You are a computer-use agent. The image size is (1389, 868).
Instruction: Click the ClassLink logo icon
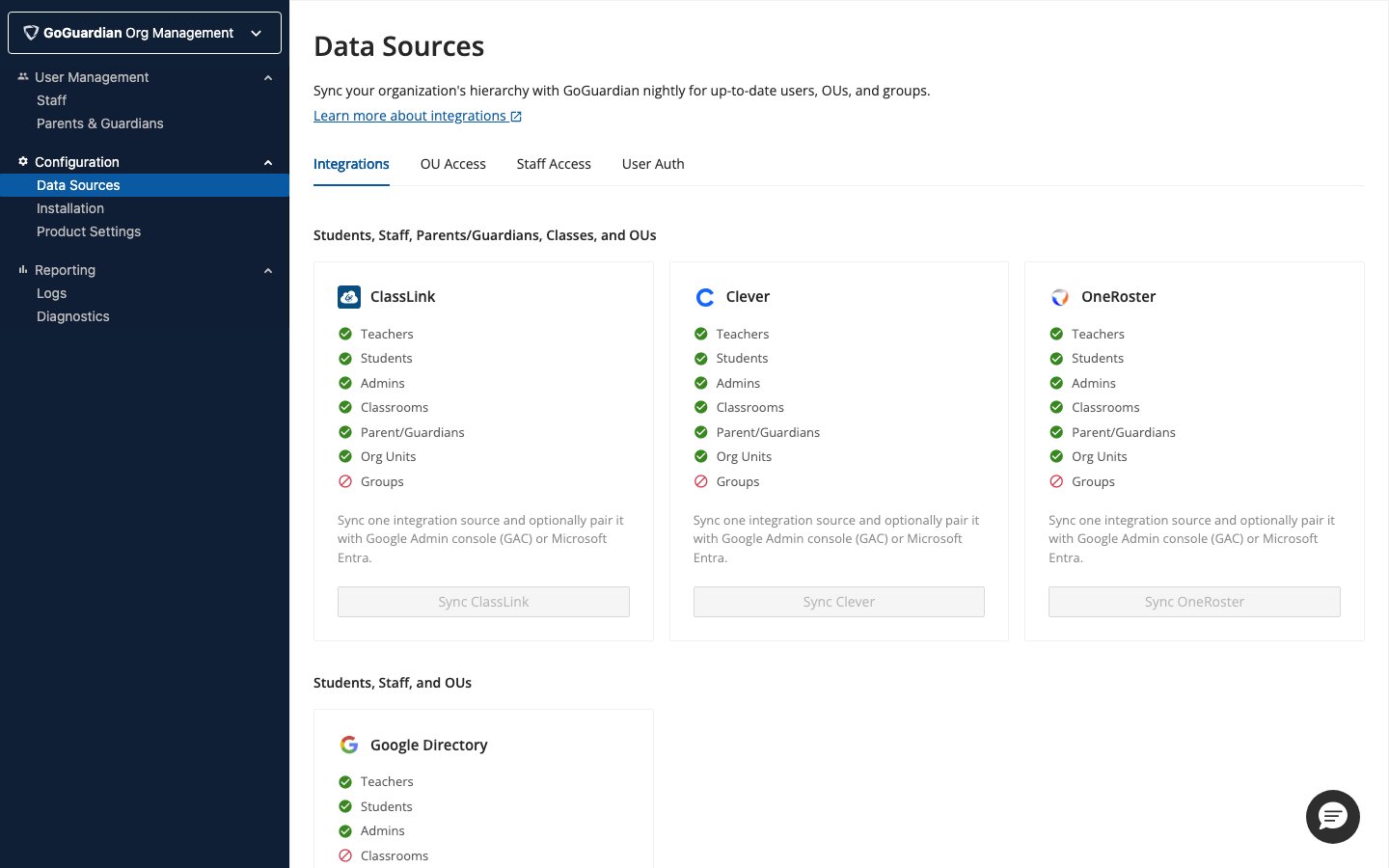[349, 297]
